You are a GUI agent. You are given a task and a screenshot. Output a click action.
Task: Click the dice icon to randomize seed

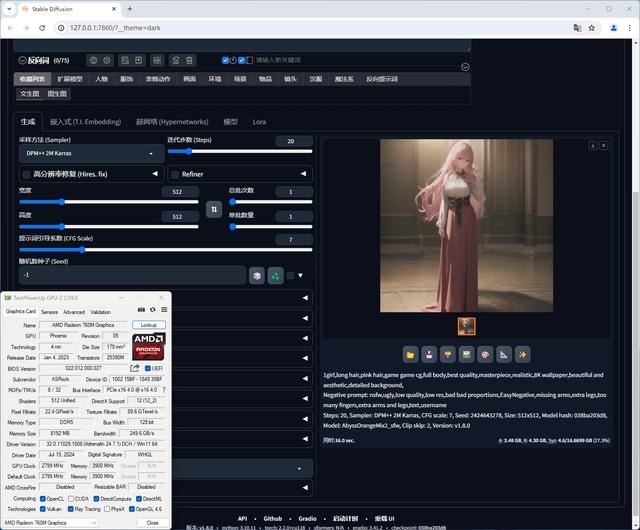pyautogui.click(x=257, y=275)
